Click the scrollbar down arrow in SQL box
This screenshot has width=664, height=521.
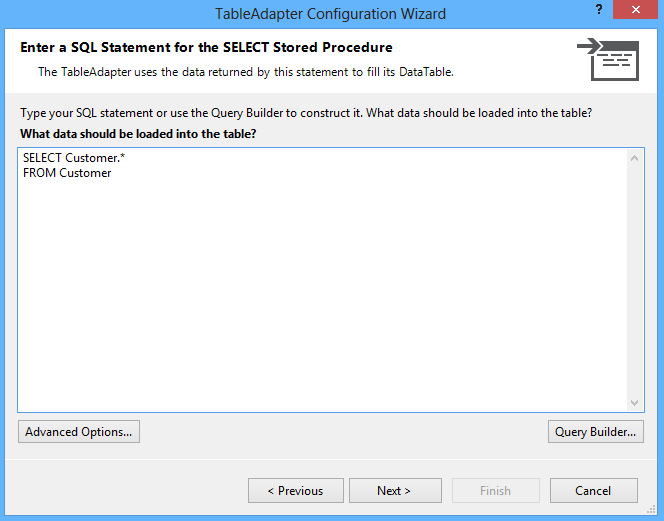(x=634, y=402)
